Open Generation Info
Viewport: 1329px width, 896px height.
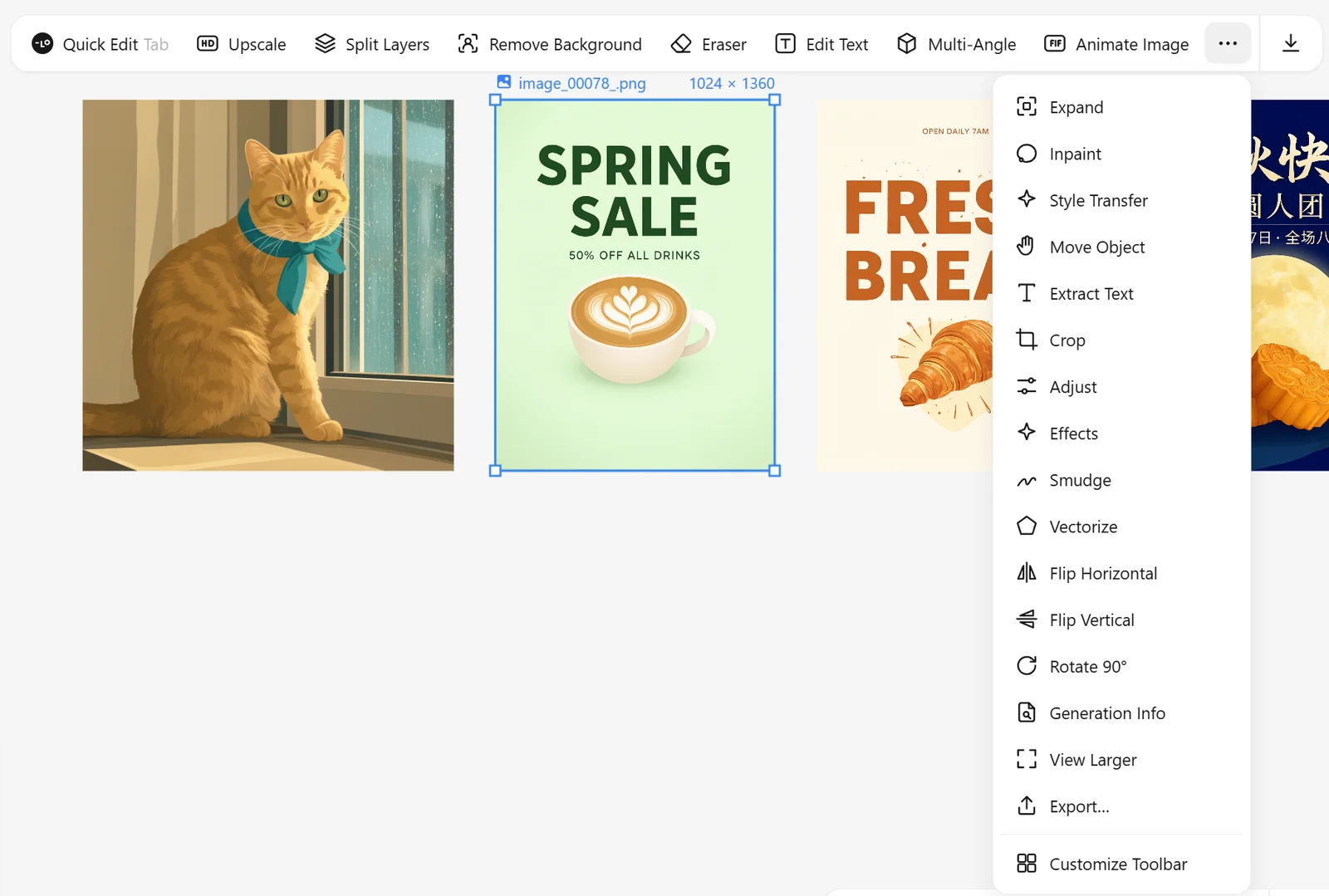pyautogui.click(x=1121, y=712)
